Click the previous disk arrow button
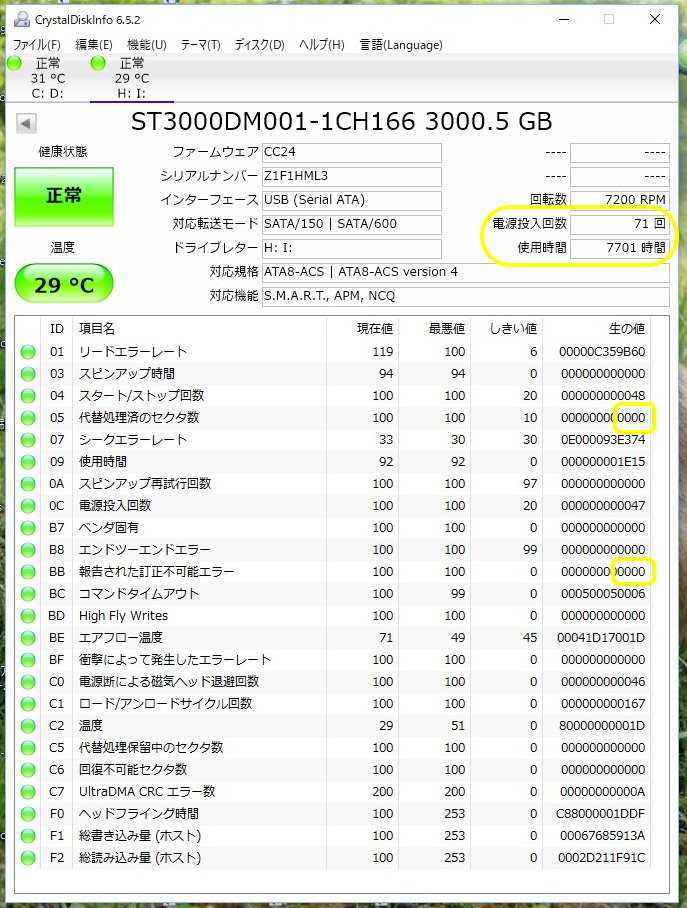 [x=26, y=123]
